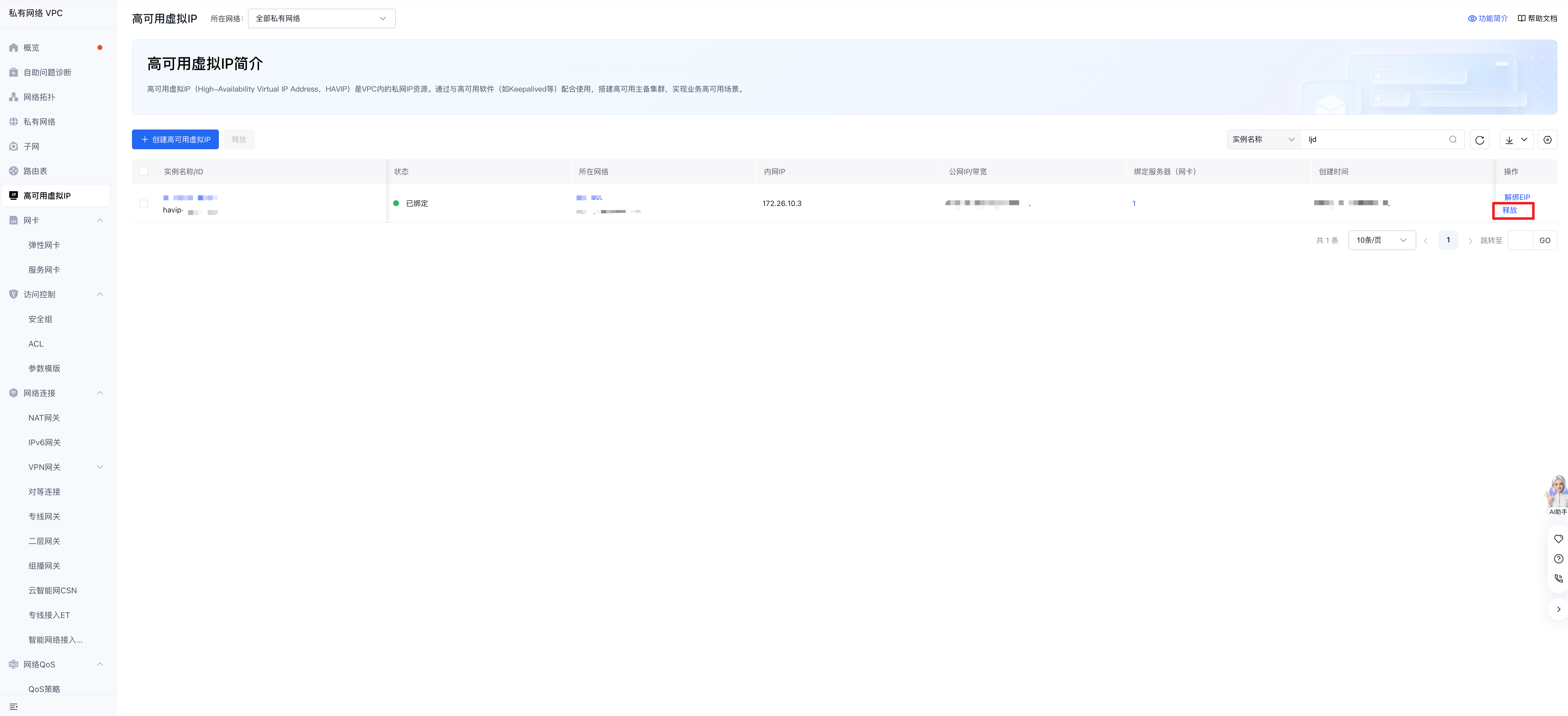Collapse the 网络QoS section chevron

tap(100, 664)
